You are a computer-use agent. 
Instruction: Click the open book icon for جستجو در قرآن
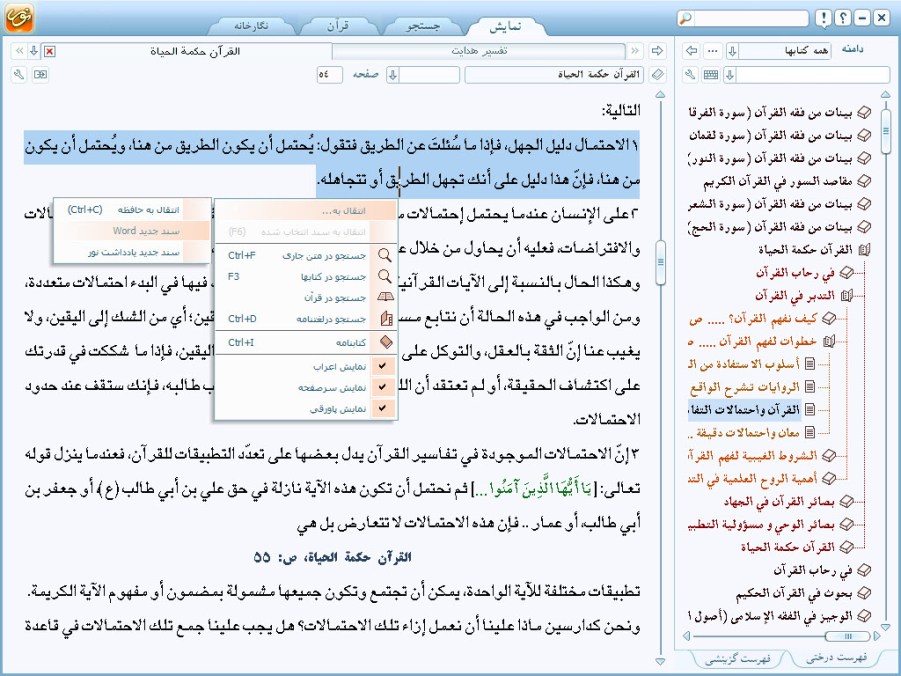pyautogui.click(x=385, y=297)
